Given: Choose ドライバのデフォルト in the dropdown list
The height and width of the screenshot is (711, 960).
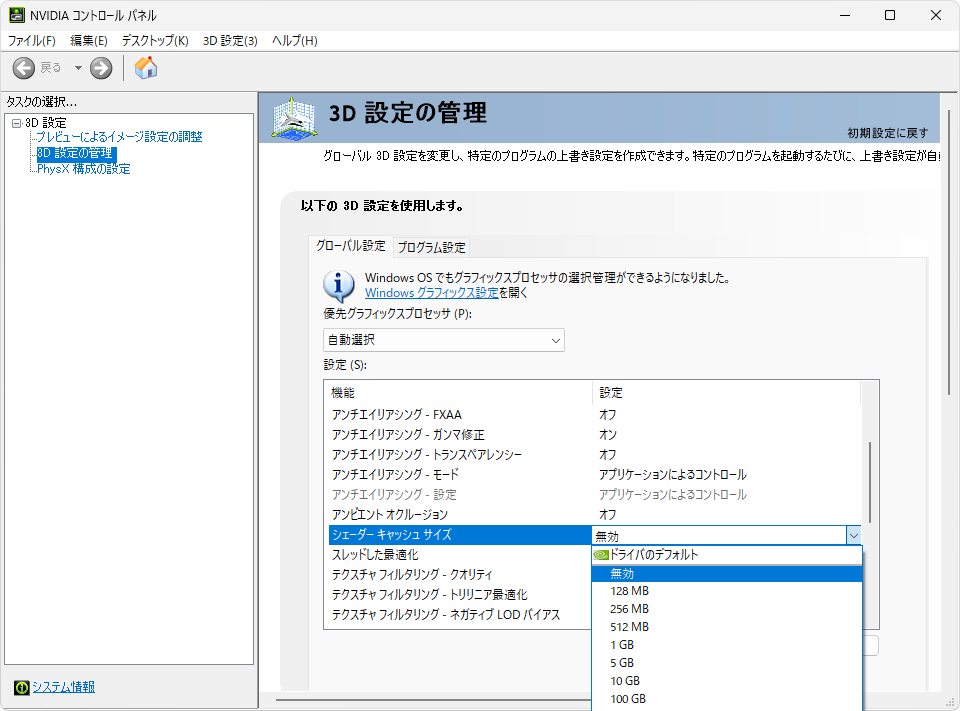Looking at the screenshot, I should 727,555.
